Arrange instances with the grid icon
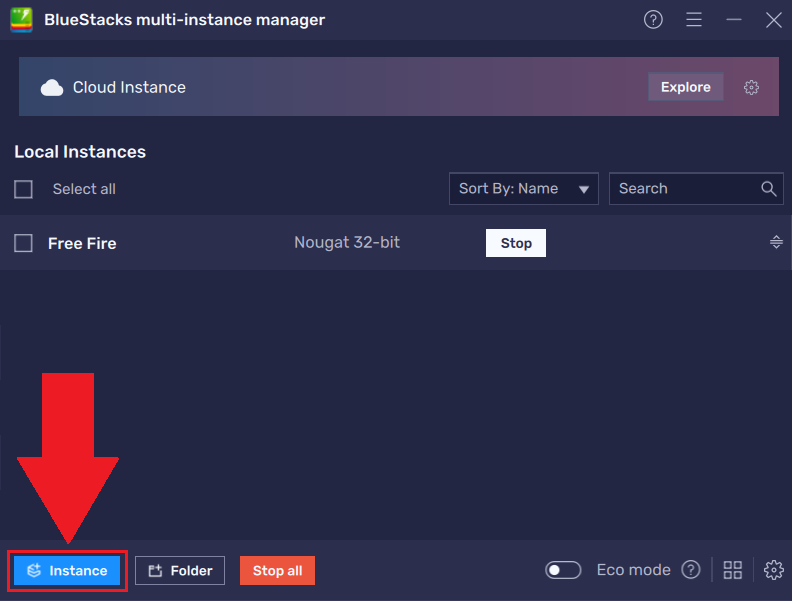Image resolution: width=792 pixels, height=601 pixels. click(x=732, y=570)
